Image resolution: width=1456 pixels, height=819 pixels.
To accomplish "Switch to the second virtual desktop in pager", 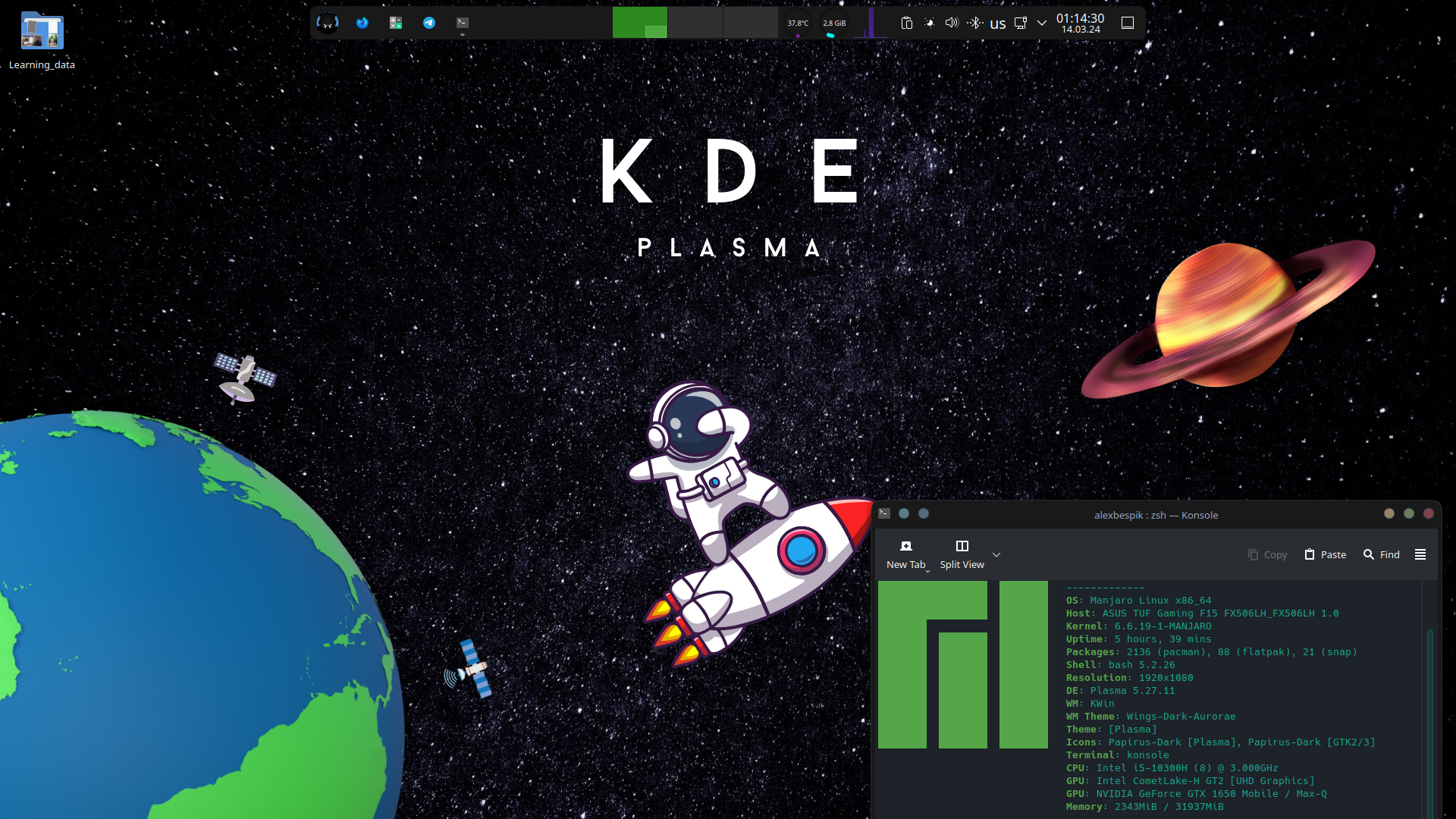I will (695, 23).
